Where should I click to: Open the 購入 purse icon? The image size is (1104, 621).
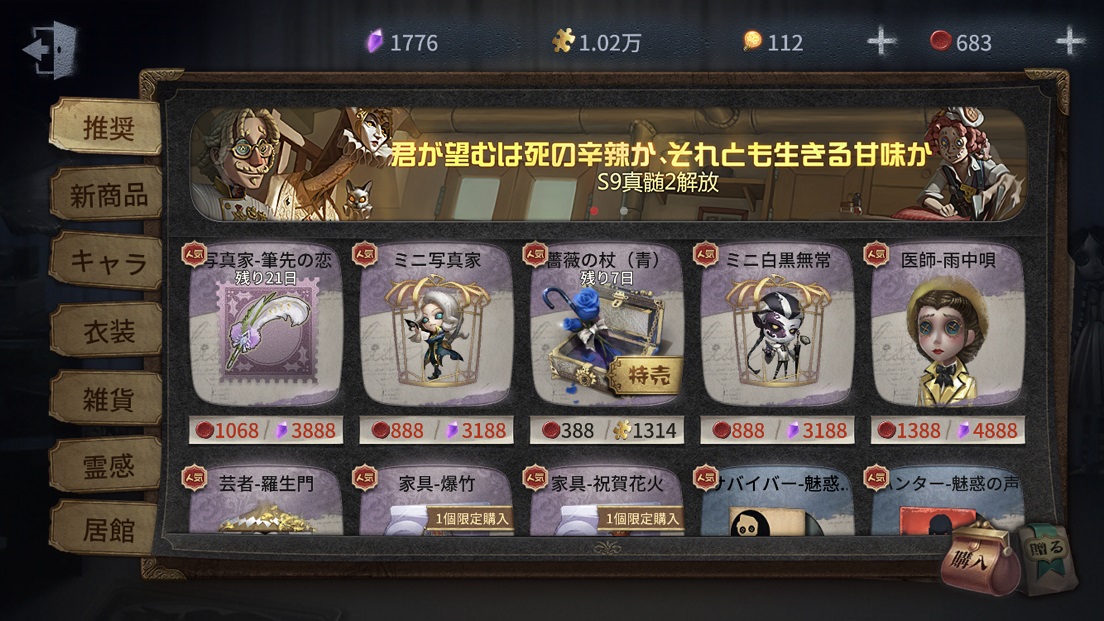[980, 558]
